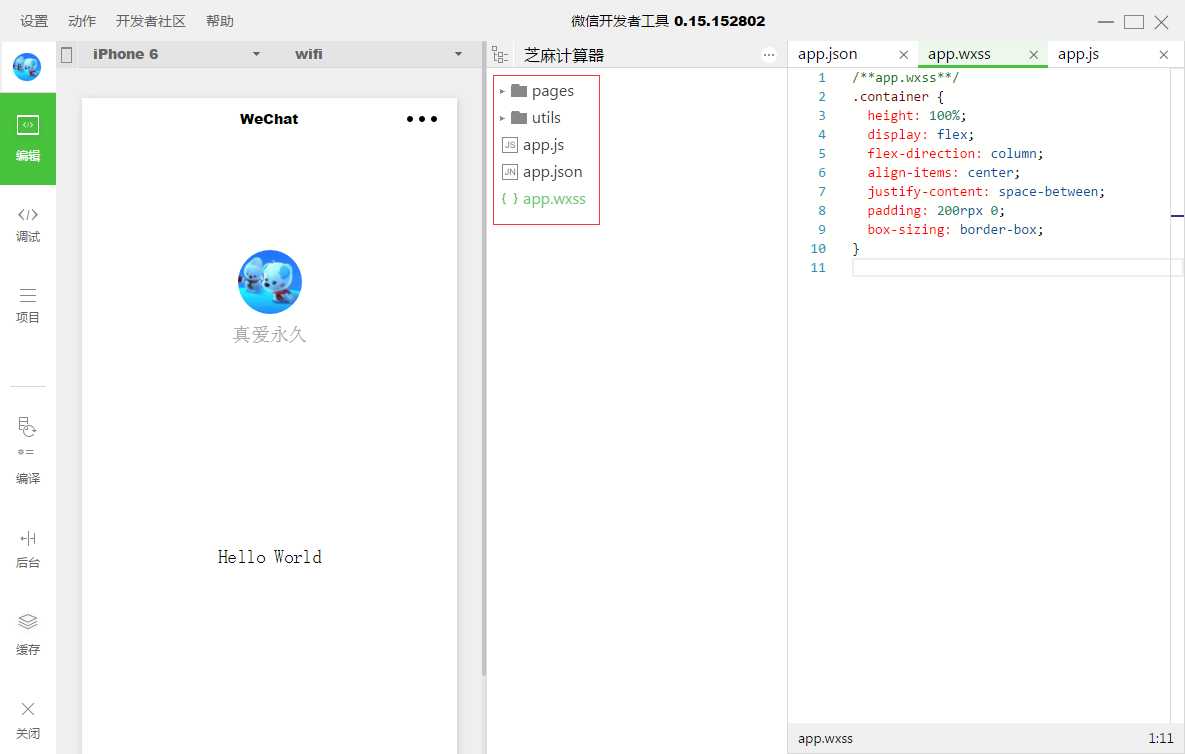Click the 芝麻计算器 project title
Viewport: 1185px width, 754px height.
[564, 55]
